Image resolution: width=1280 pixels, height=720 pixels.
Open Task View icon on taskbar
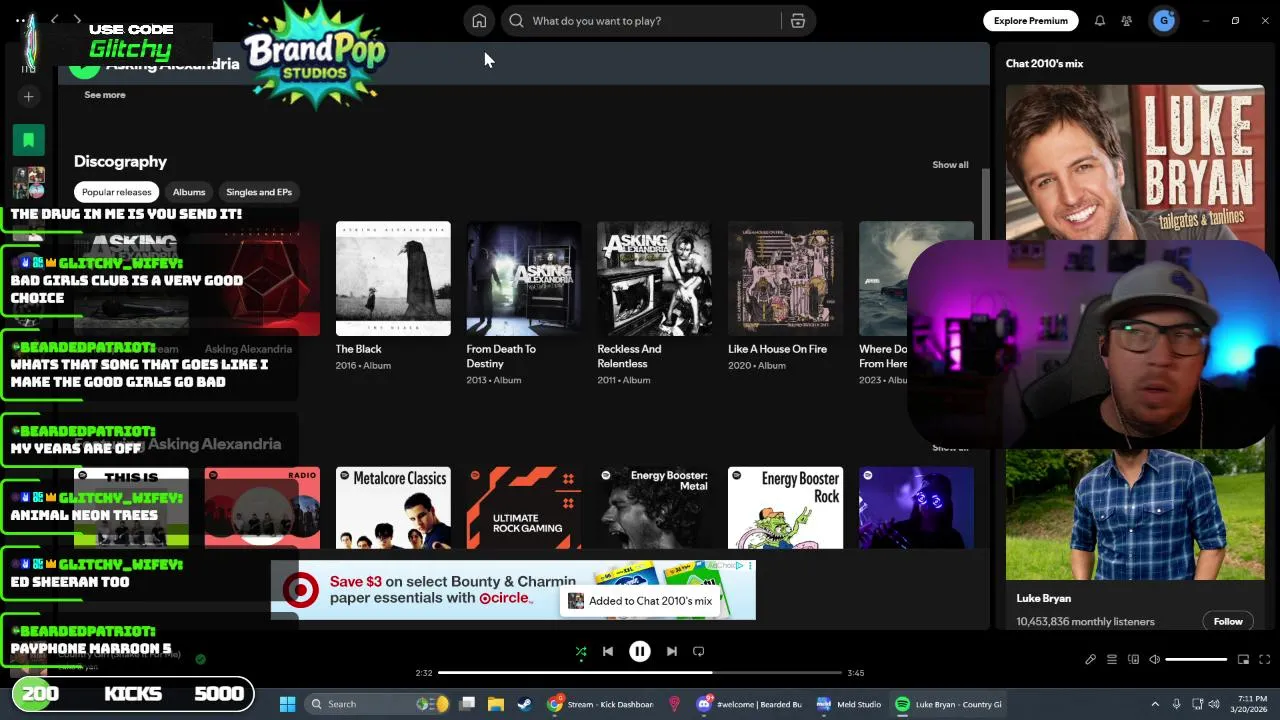click(467, 704)
